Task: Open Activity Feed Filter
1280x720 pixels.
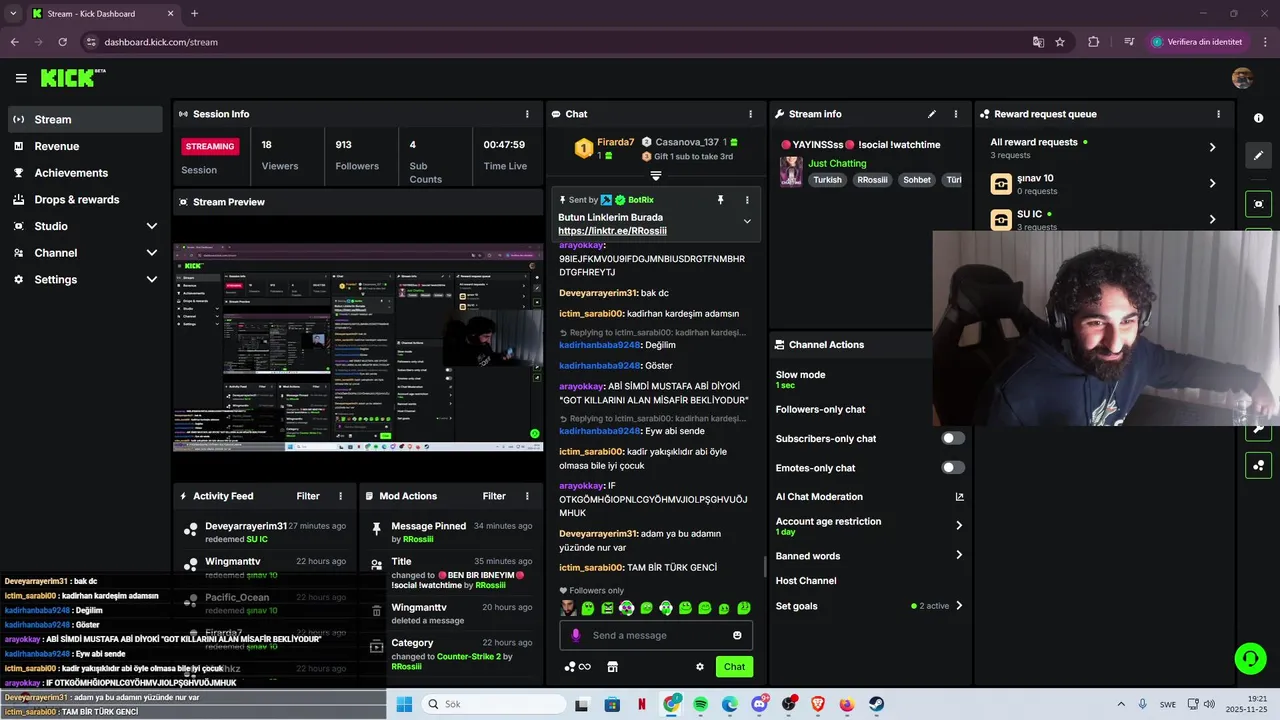Action: coord(308,496)
